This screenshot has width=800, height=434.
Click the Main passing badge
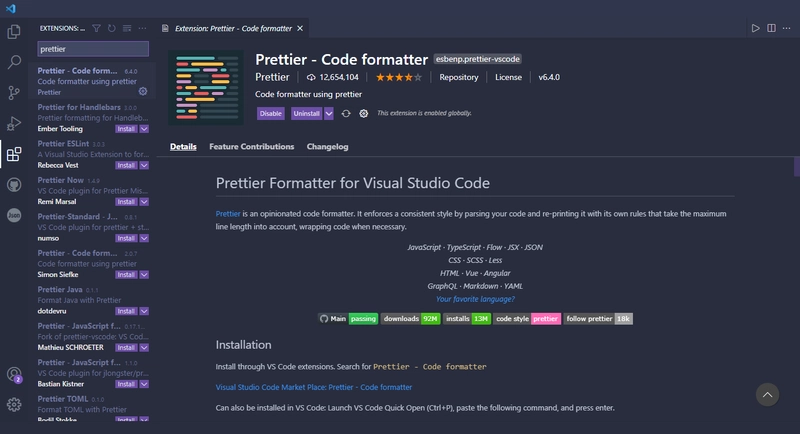coord(348,319)
